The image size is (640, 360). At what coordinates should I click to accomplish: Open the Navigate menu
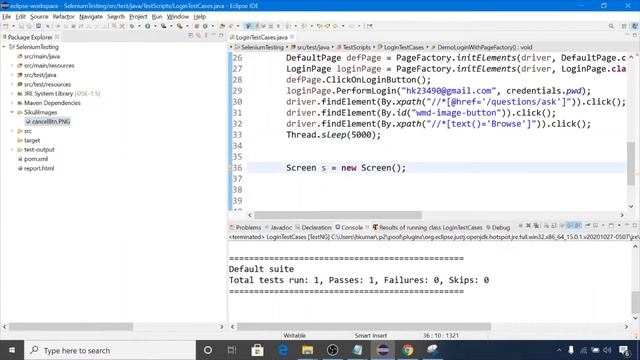tap(91, 17)
